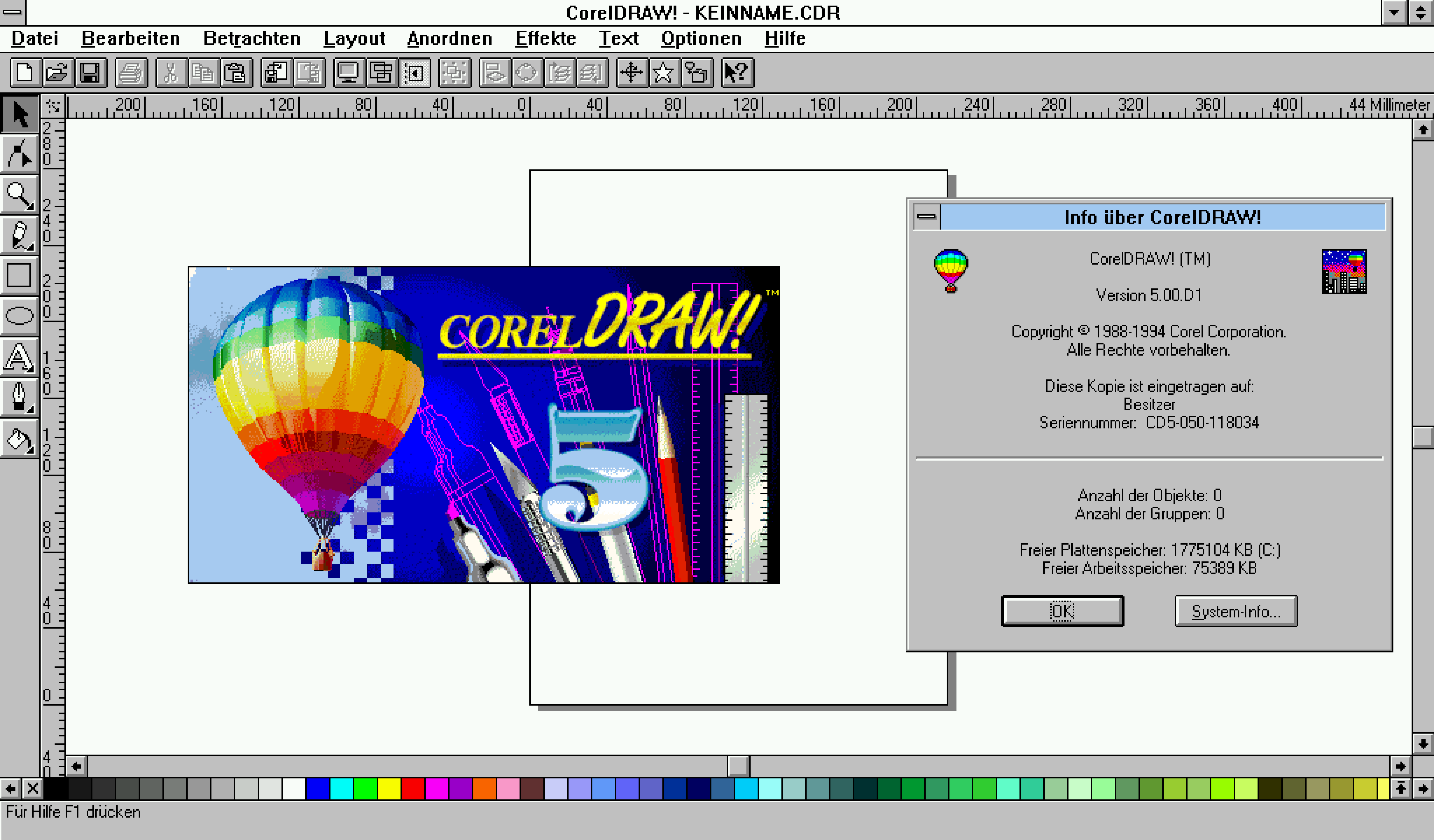Open the Zoom tool flyout
This screenshot has height=840, width=1434.
(x=20, y=195)
